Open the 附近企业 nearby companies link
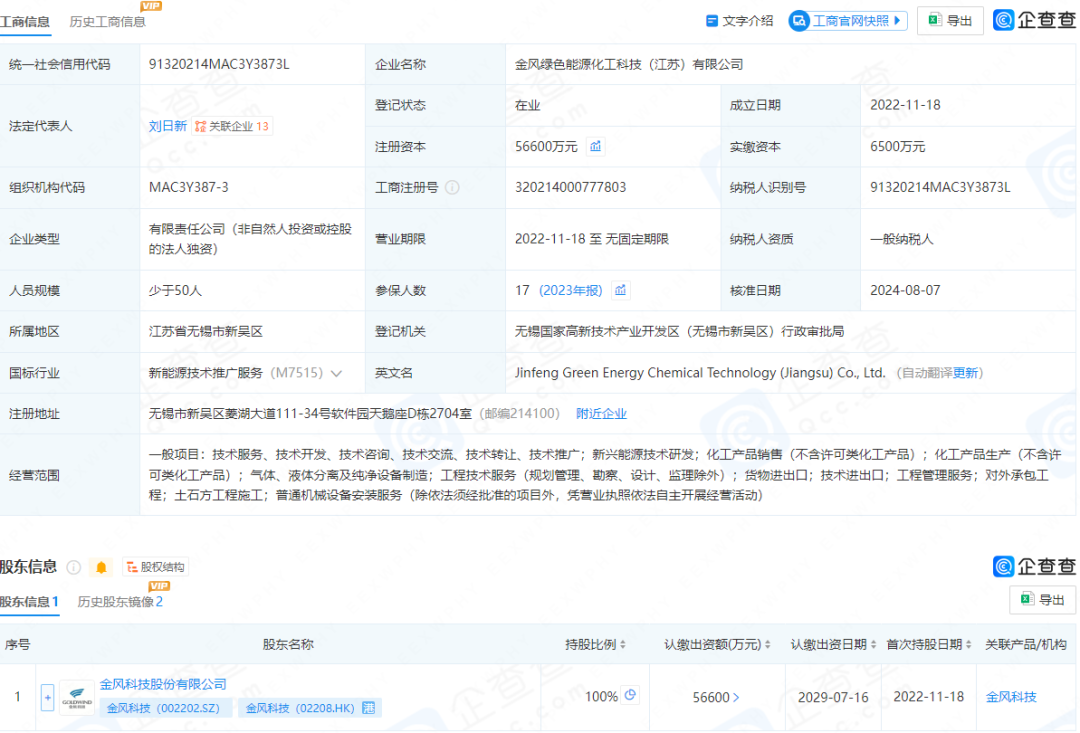Image resolution: width=1080 pixels, height=733 pixels. [601, 413]
